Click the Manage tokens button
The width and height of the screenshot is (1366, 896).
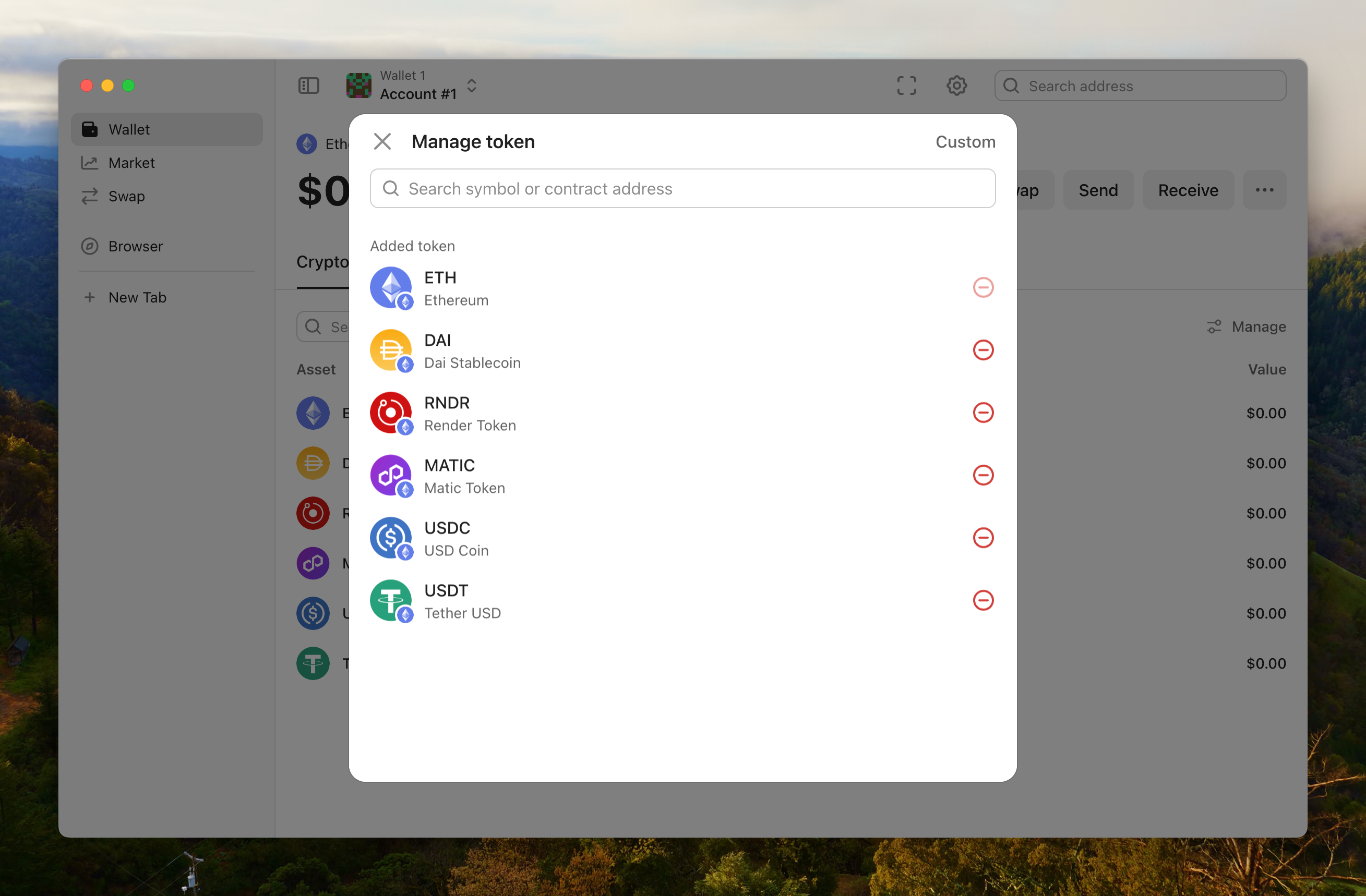[1246, 326]
